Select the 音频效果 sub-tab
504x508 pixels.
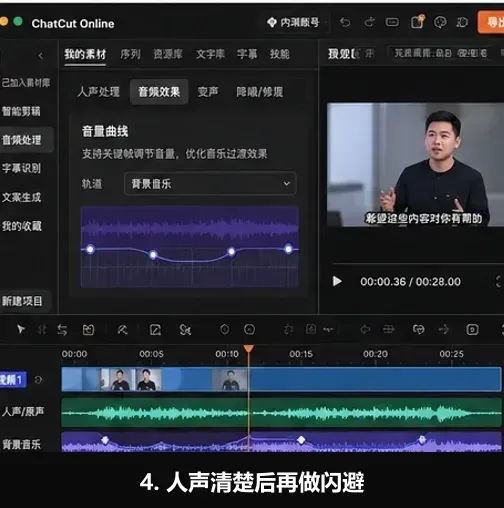tap(159, 92)
